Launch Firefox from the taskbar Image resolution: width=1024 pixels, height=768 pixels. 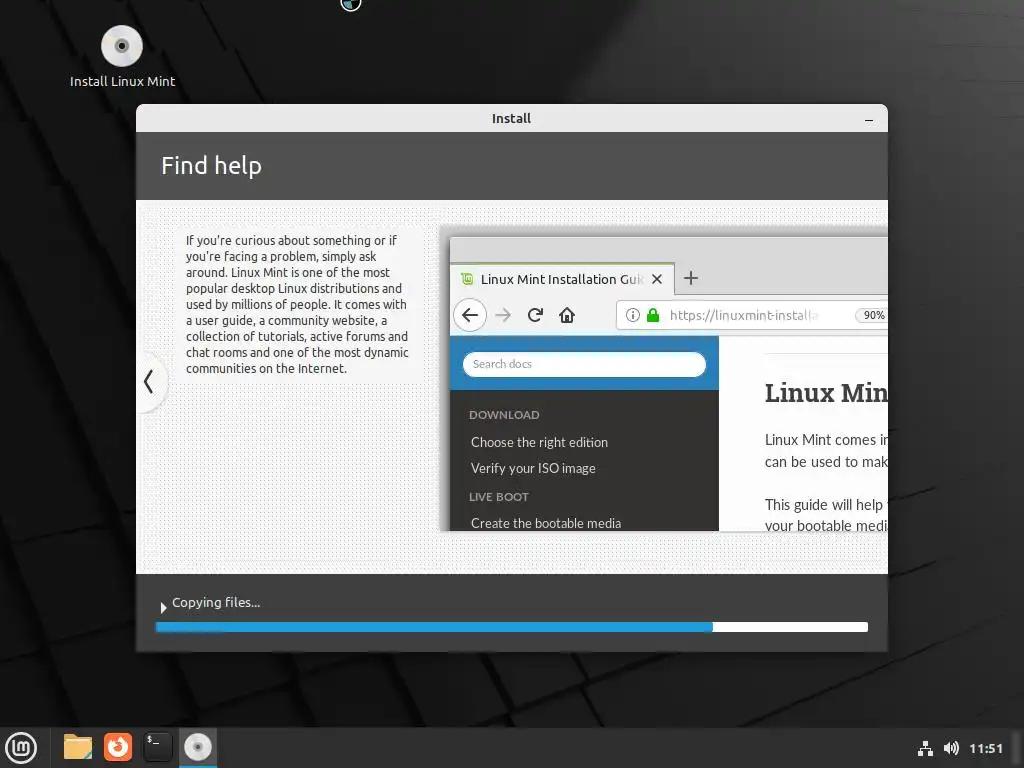click(x=118, y=747)
